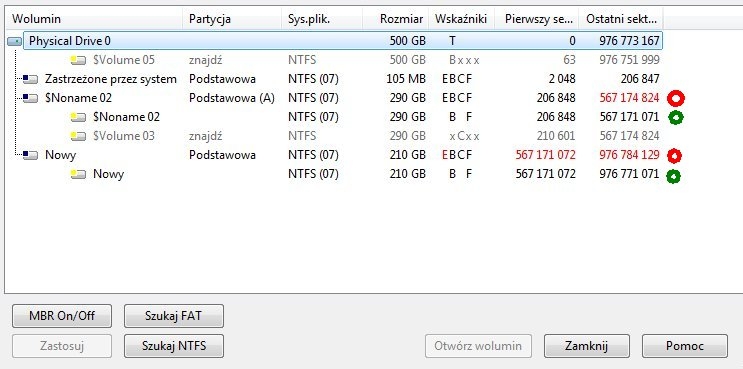The width and height of the screenshot is (743, 369).
Task: Click the red status icon beside $Noname 02 partition
Action: pos(676,98)
